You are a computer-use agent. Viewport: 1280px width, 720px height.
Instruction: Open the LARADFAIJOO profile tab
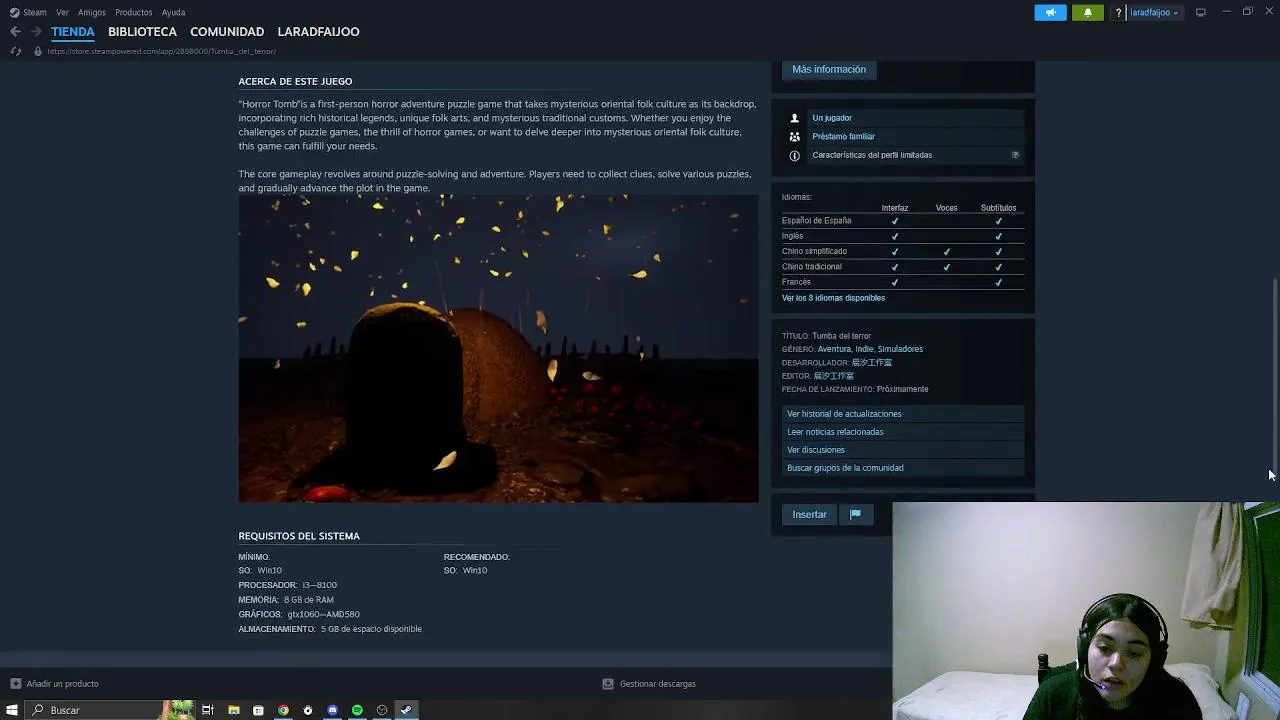[318, 32]
